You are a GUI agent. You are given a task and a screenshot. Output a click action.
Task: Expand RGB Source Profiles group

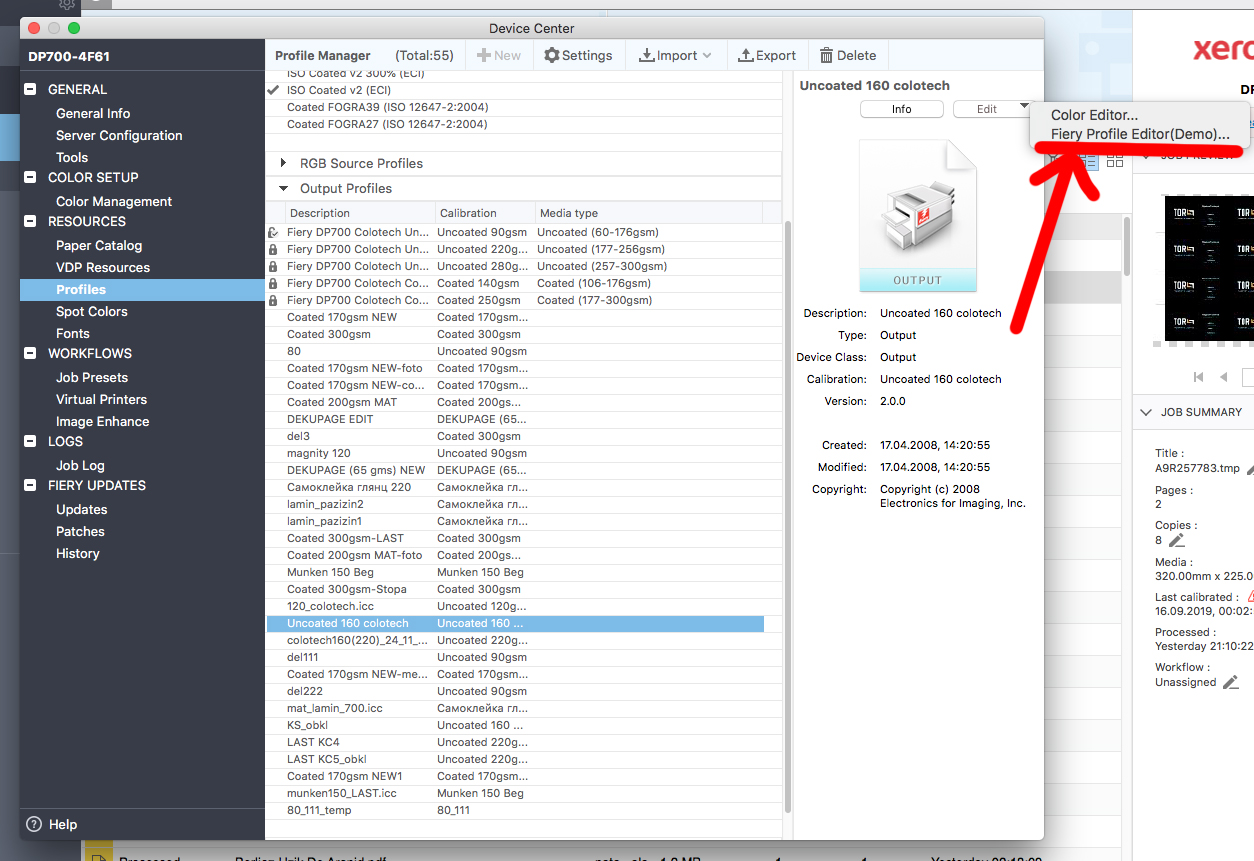click(x=283, y=163)
